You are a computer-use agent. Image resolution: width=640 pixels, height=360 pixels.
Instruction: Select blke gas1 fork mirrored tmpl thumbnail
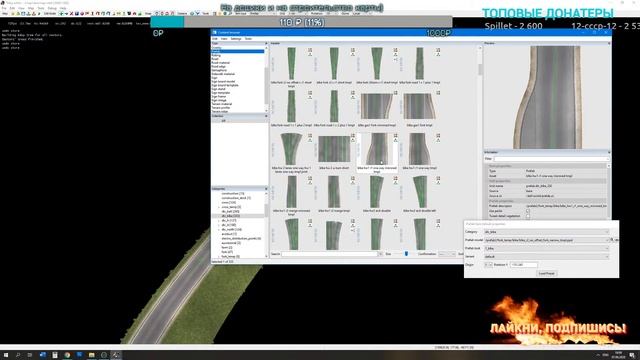(x=377, y=106)
